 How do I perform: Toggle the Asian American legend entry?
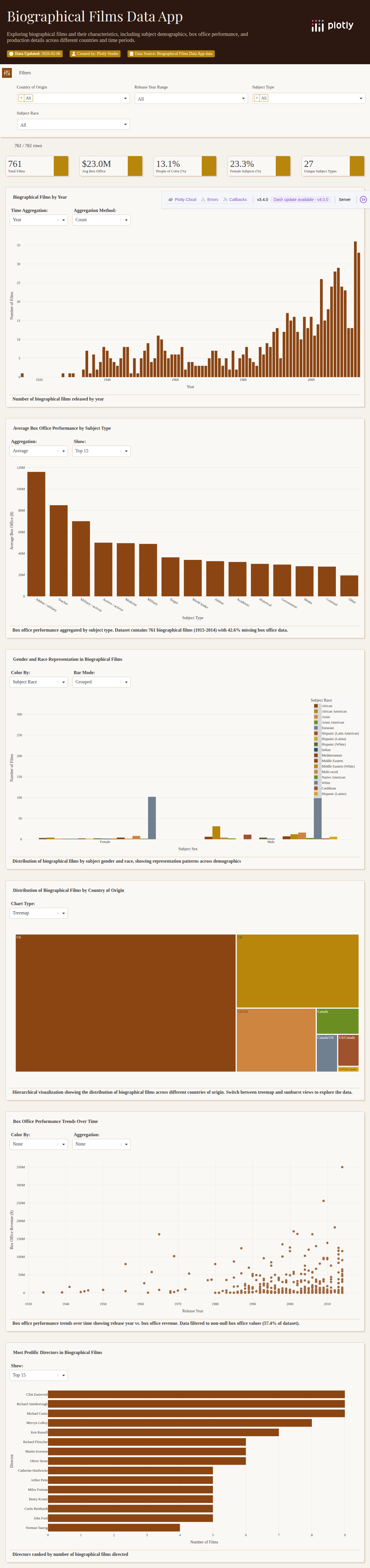tap(329, 722)
